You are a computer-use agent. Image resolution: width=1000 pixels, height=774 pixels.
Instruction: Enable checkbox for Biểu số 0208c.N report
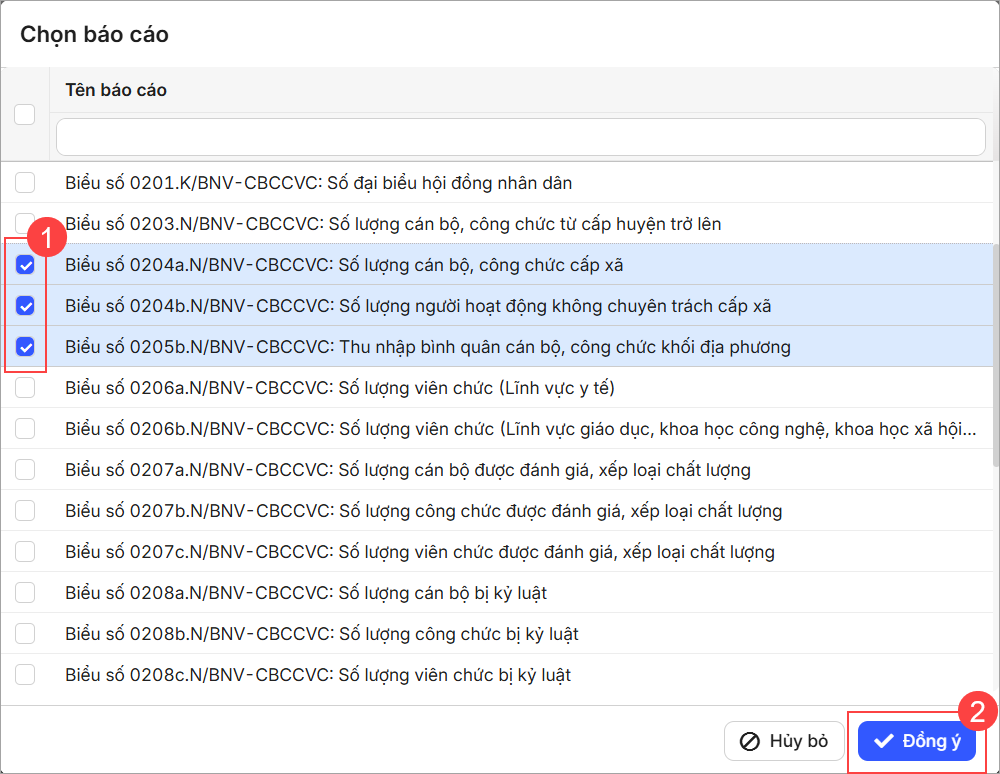pyautogui.click(x=25, y=674)
